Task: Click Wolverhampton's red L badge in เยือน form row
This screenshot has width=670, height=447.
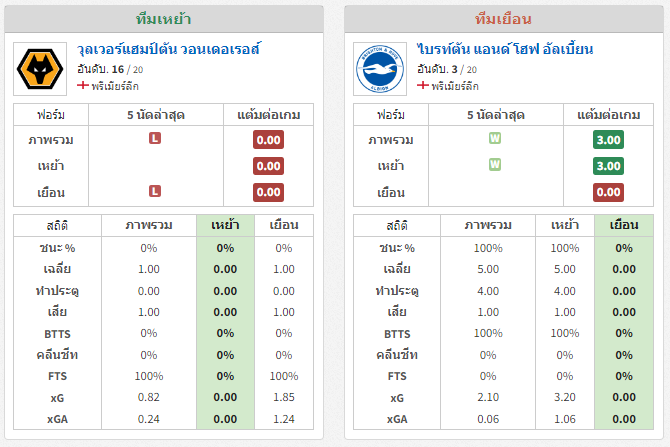Action: pos(155,191)
